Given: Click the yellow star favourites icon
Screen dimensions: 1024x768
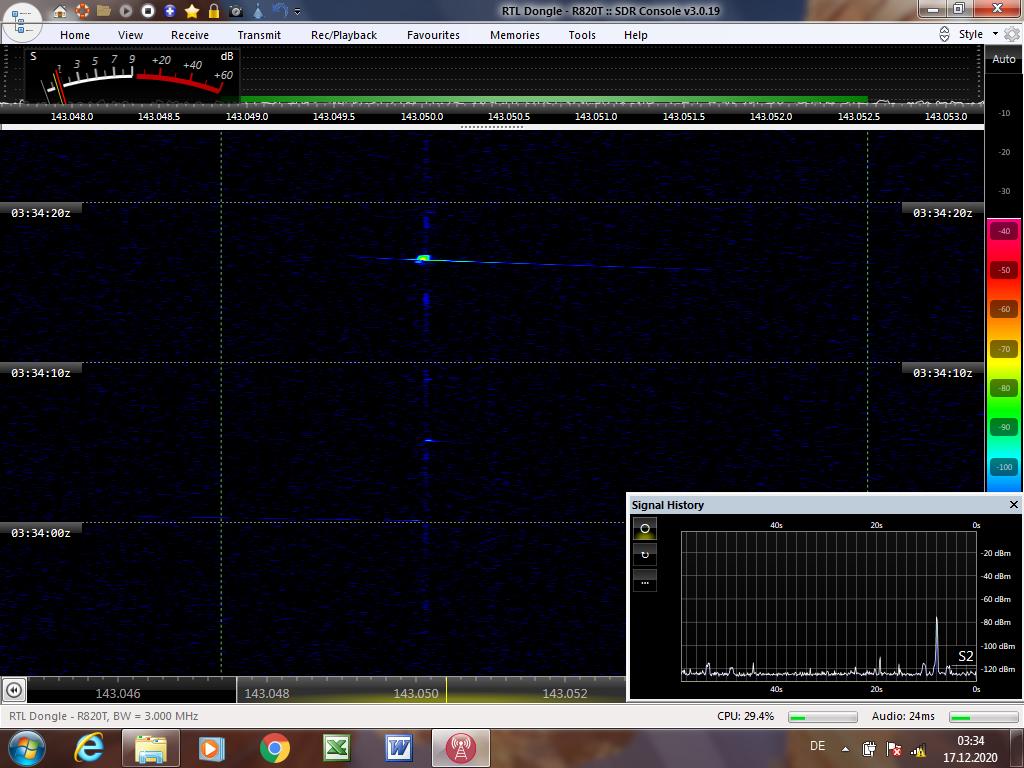Looking at the screenshot, I should pyautogui.click(x=192, y=11).
